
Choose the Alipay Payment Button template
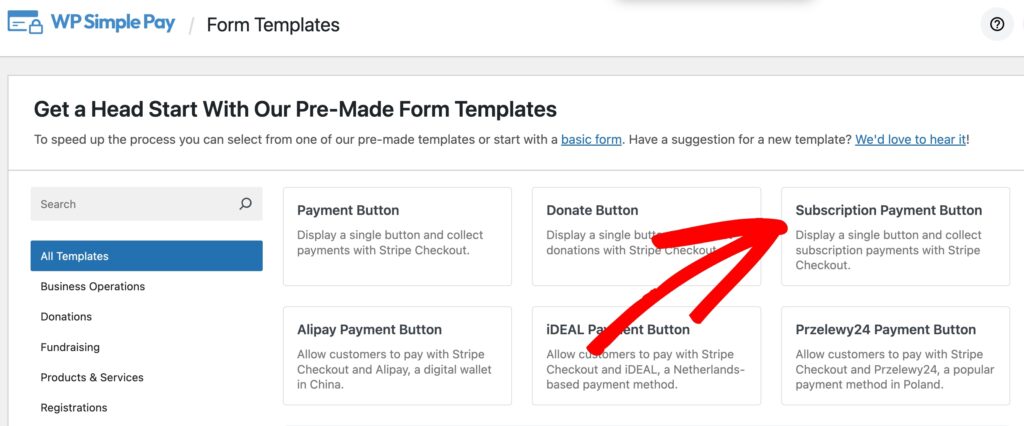click(x=397, y=355)
